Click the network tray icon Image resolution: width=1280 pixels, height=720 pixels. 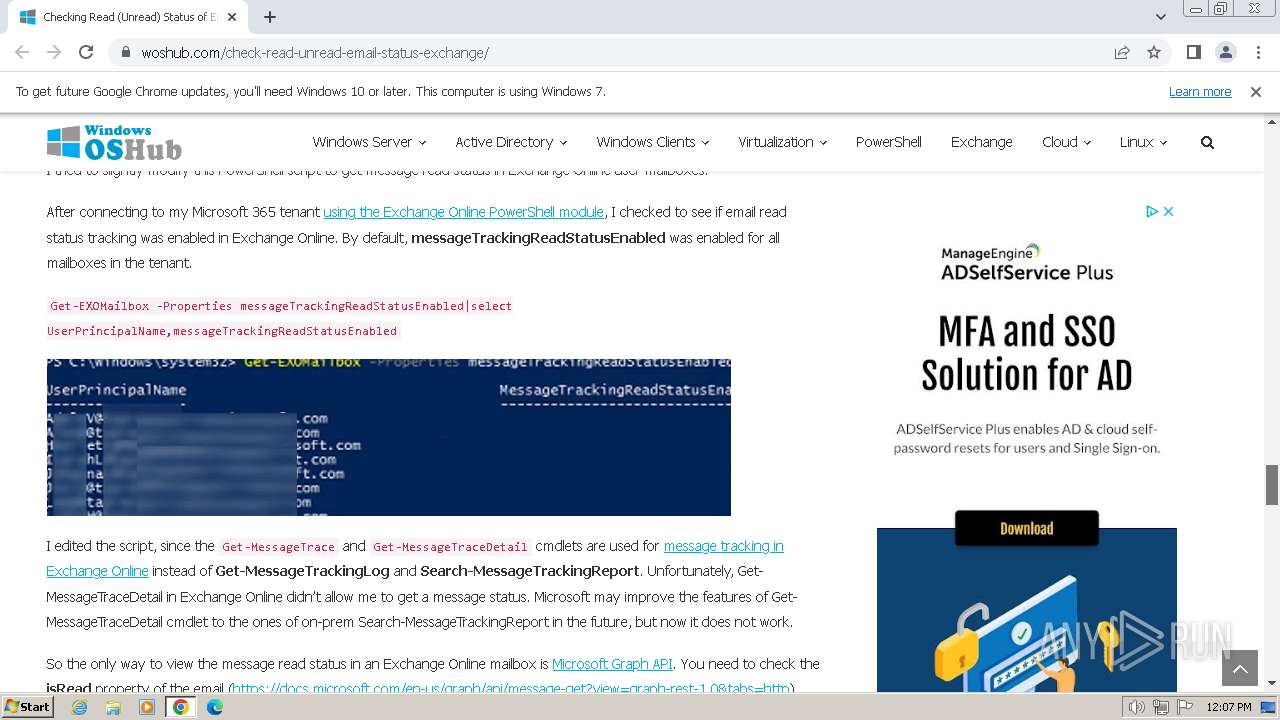click(1160, 707)
